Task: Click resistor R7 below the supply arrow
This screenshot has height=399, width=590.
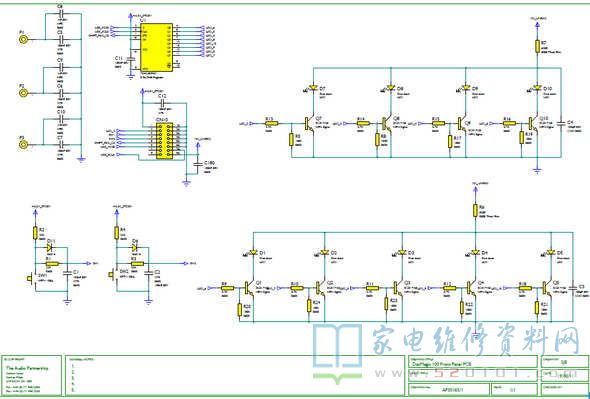Action: pos(537,46)
